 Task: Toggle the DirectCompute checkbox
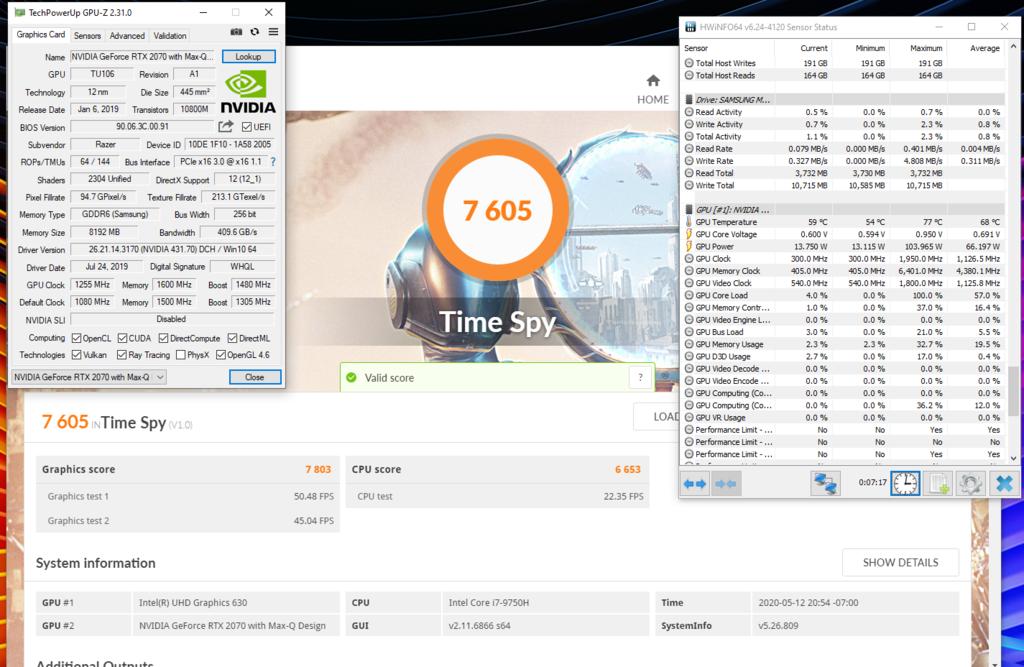[163, 338]
